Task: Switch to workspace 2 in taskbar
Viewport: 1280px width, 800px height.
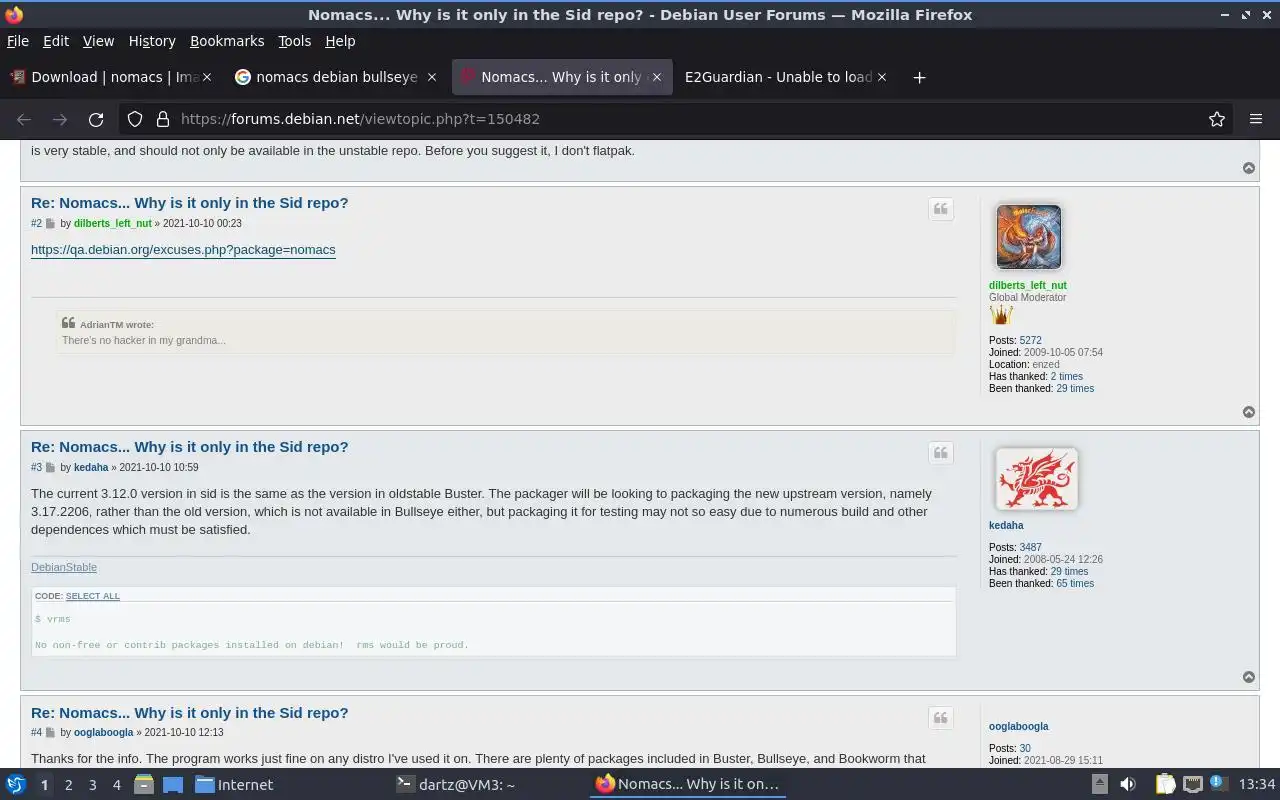Action: tap(69, 785)
